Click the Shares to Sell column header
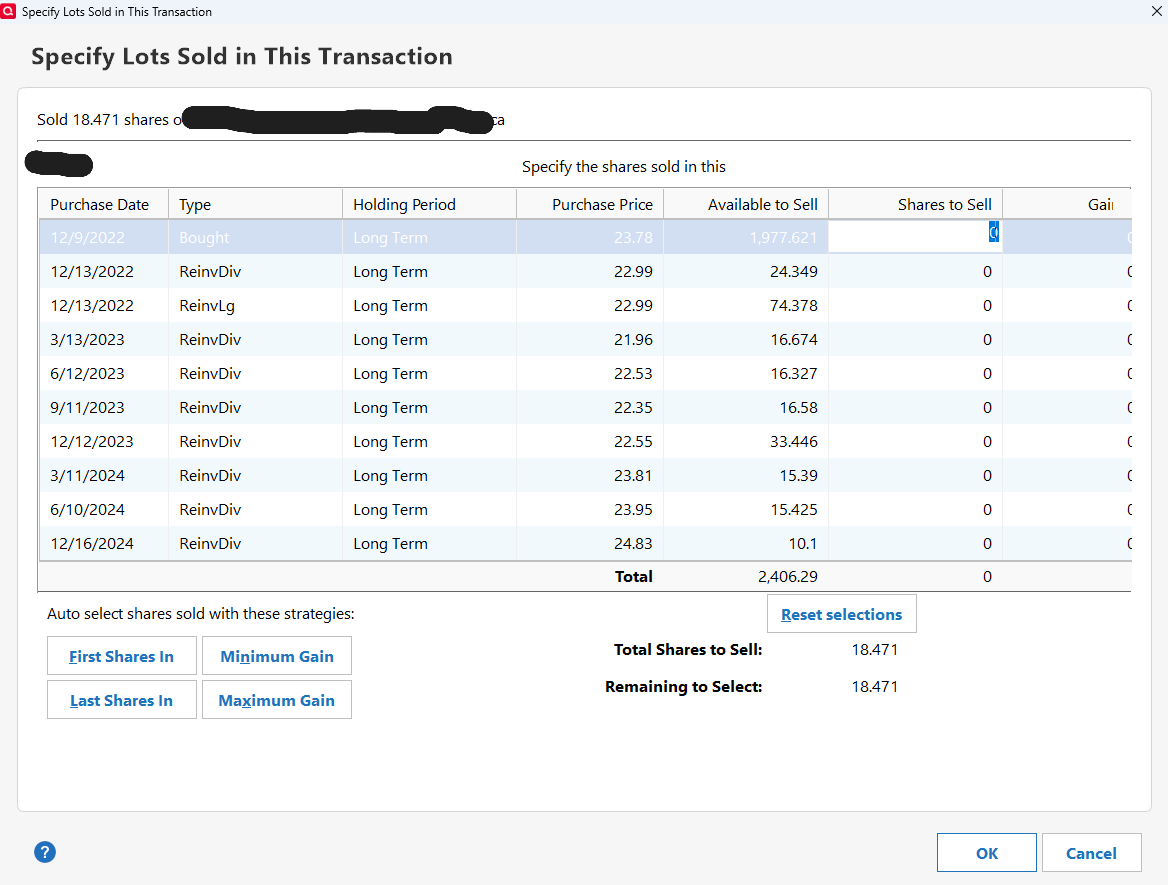The image size is (1168, 885). point(944,204)
